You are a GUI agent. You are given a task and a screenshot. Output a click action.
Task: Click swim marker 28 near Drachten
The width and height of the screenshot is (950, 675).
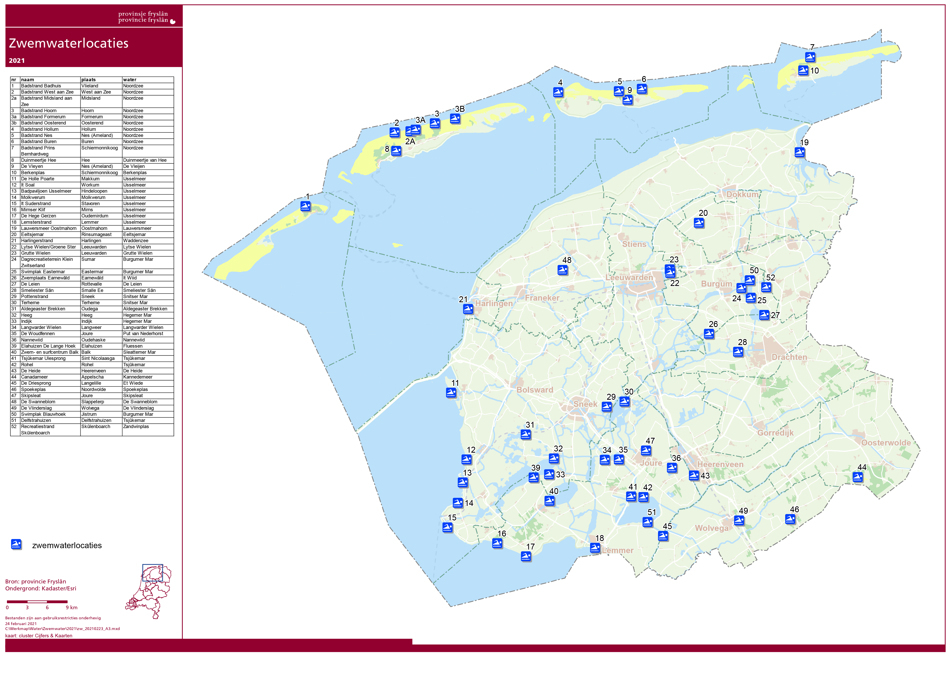739,352
